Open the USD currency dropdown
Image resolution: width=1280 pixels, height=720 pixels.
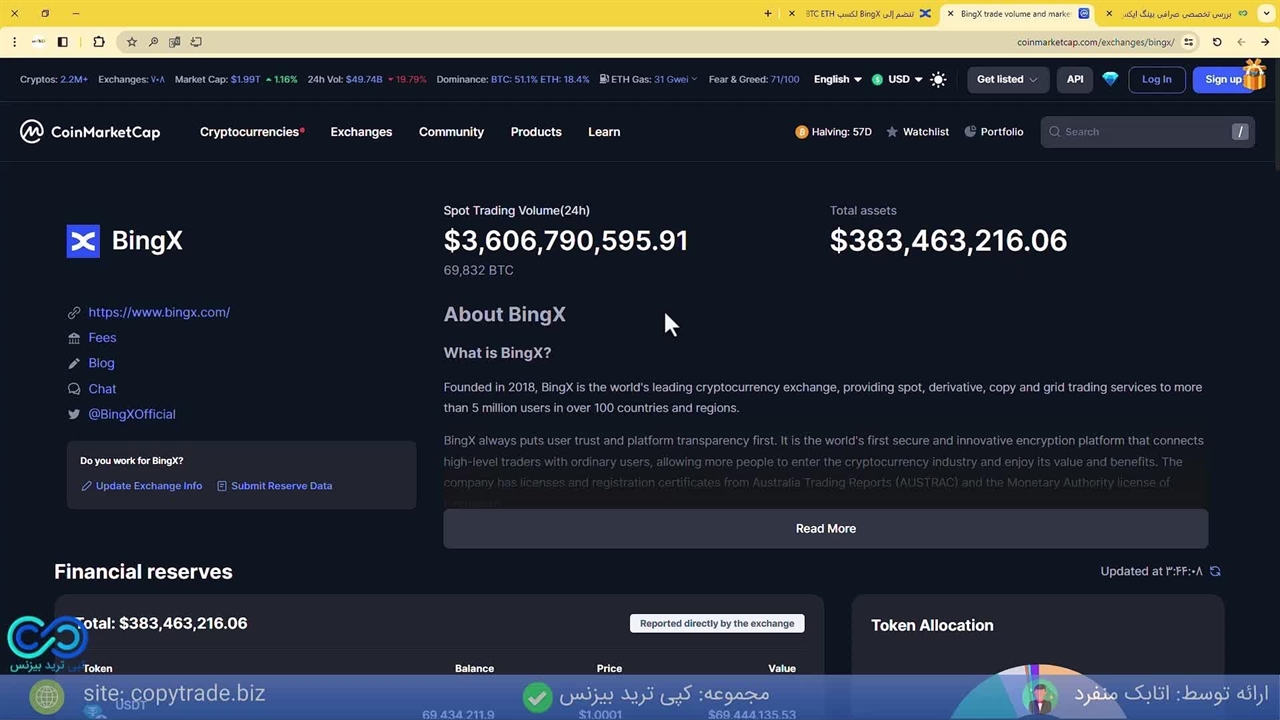(897, 80)
